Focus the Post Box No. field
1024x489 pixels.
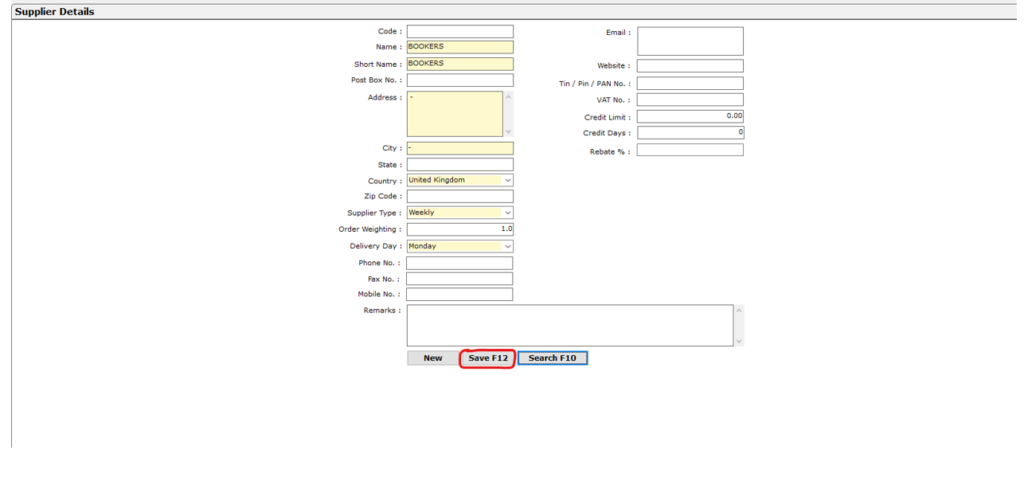tap(459, 80)
